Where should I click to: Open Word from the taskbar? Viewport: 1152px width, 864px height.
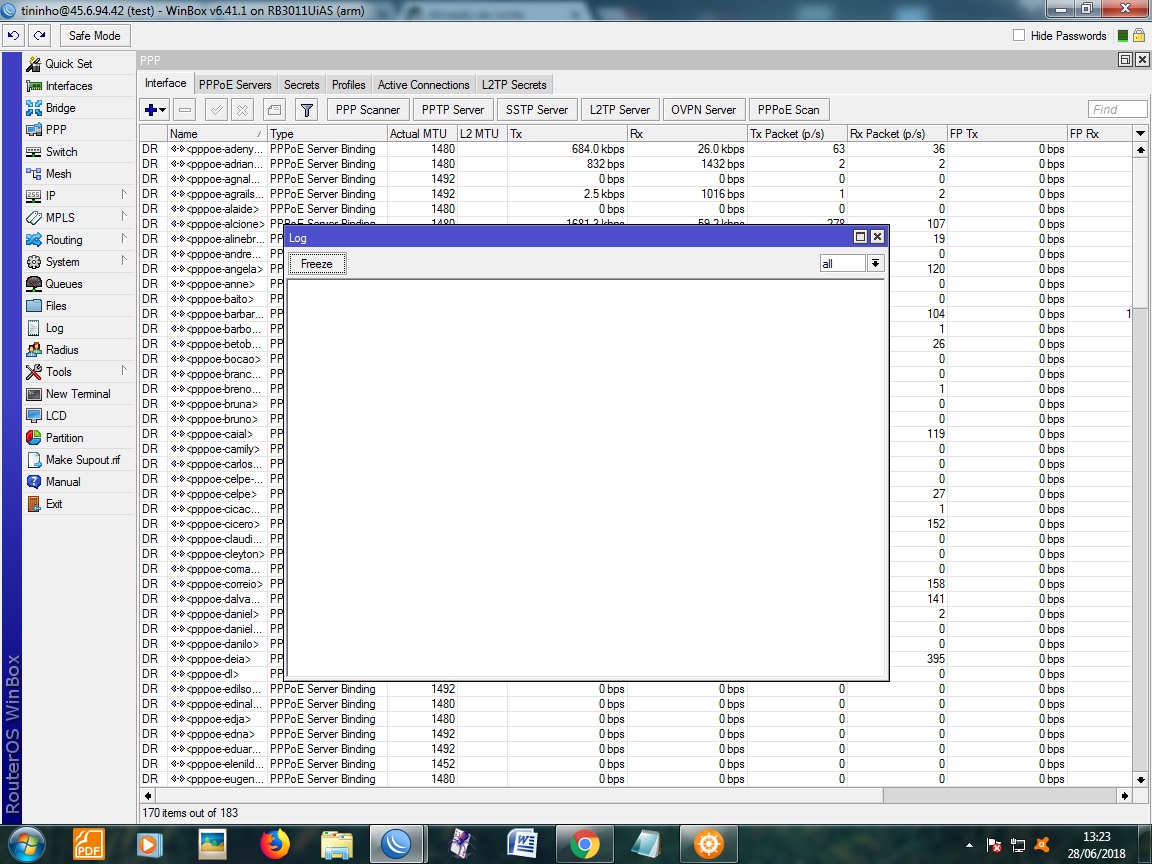[x=522, y=843]
